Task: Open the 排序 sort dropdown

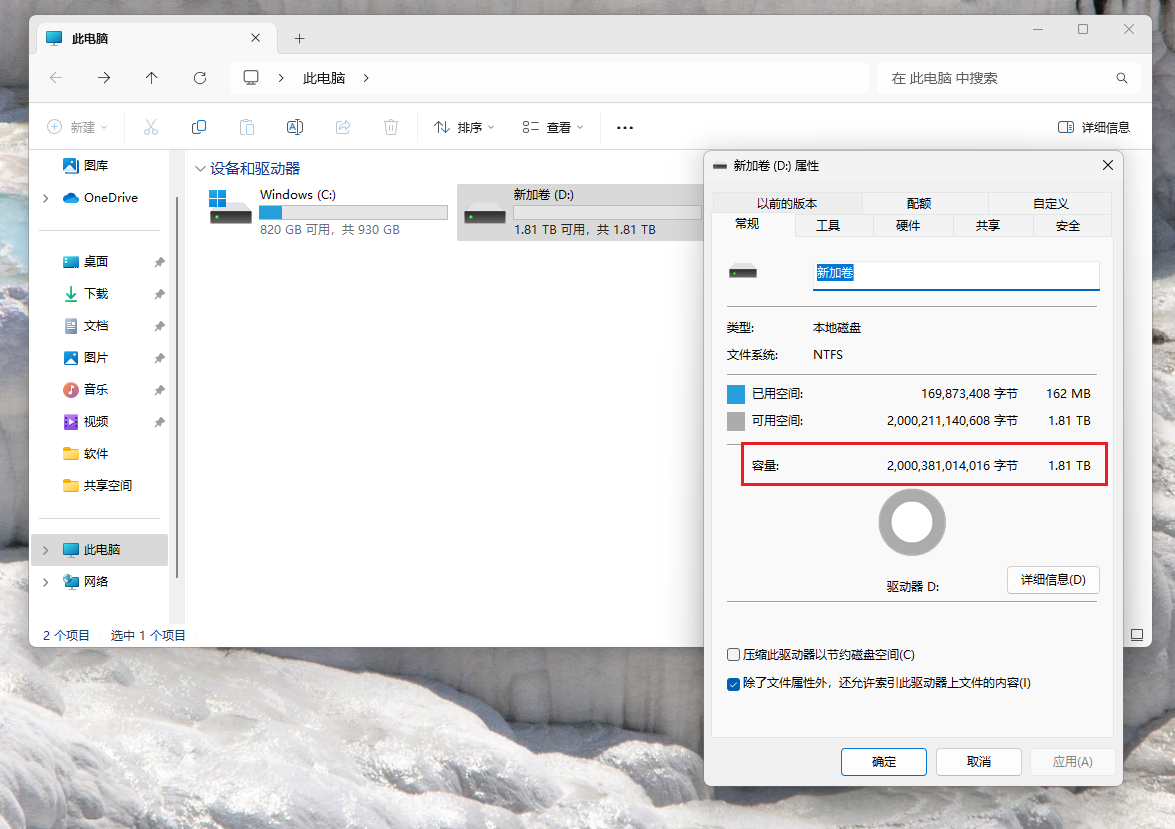Action: [x=465, y=127]
